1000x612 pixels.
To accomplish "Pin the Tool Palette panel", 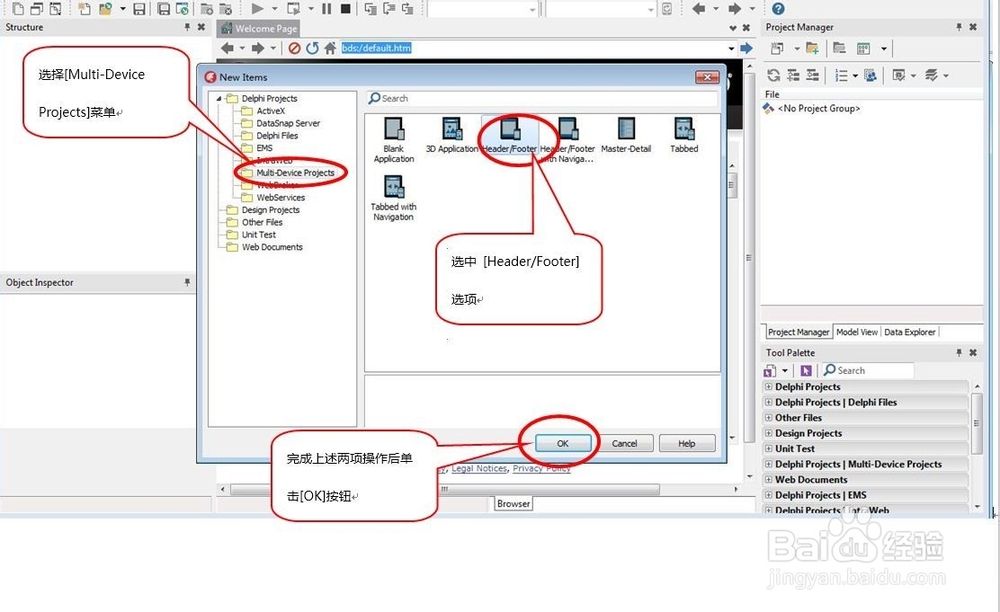I will coord(959,352).
